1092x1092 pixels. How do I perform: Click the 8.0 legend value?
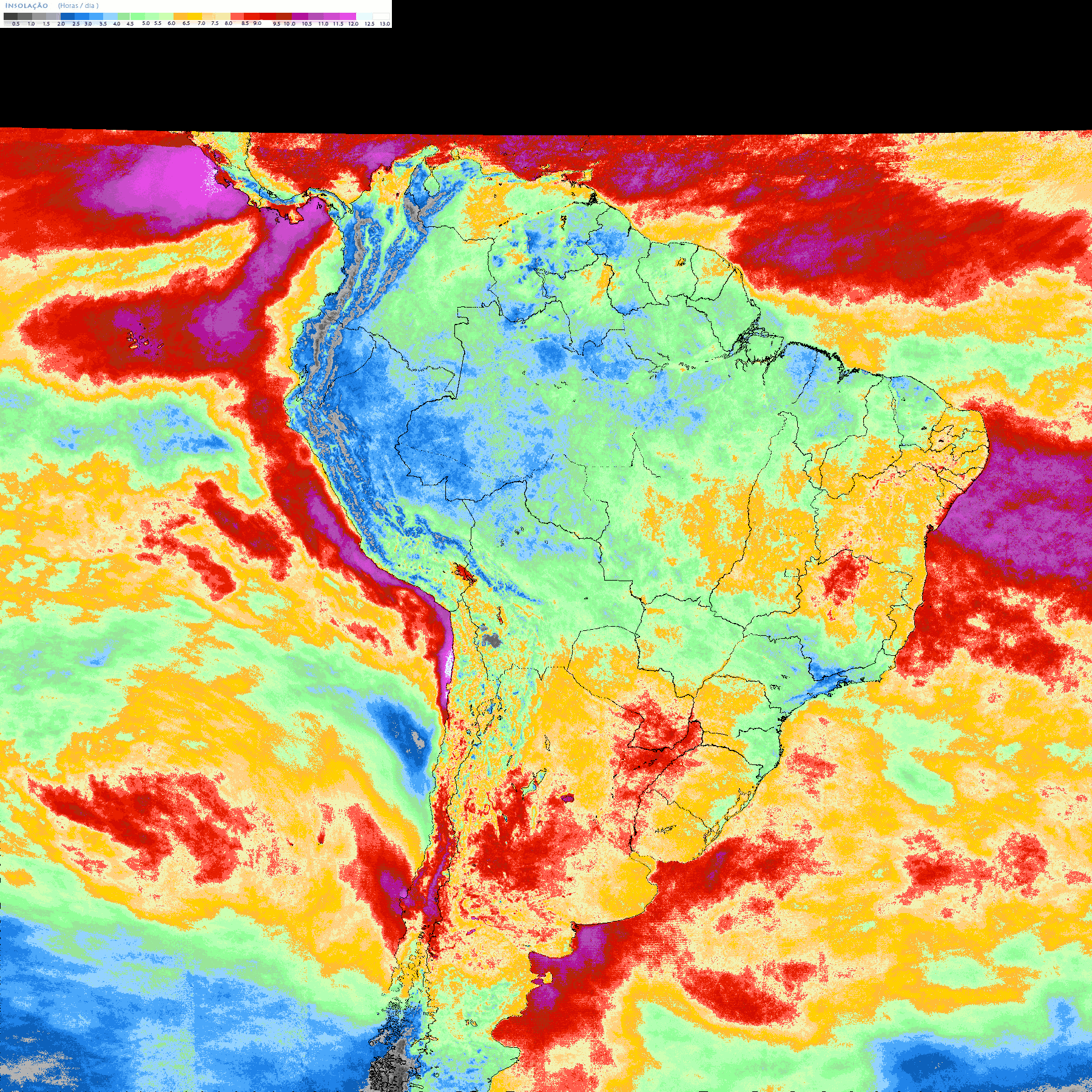click(x=229, y=23)
